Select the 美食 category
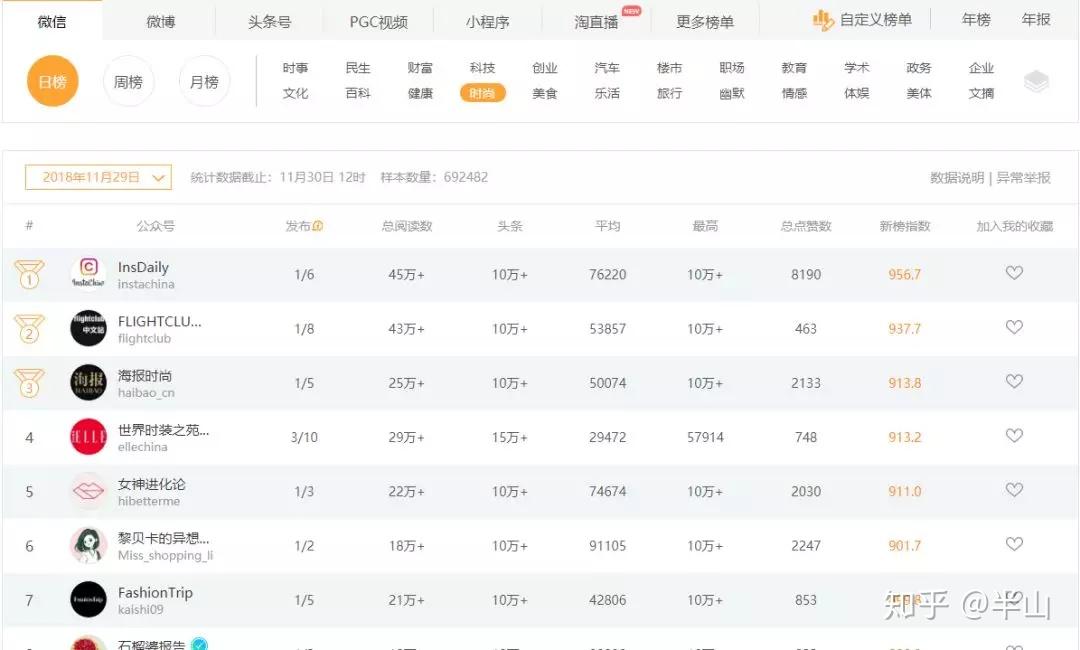The image size is (1080, 650). coord(545,93)
